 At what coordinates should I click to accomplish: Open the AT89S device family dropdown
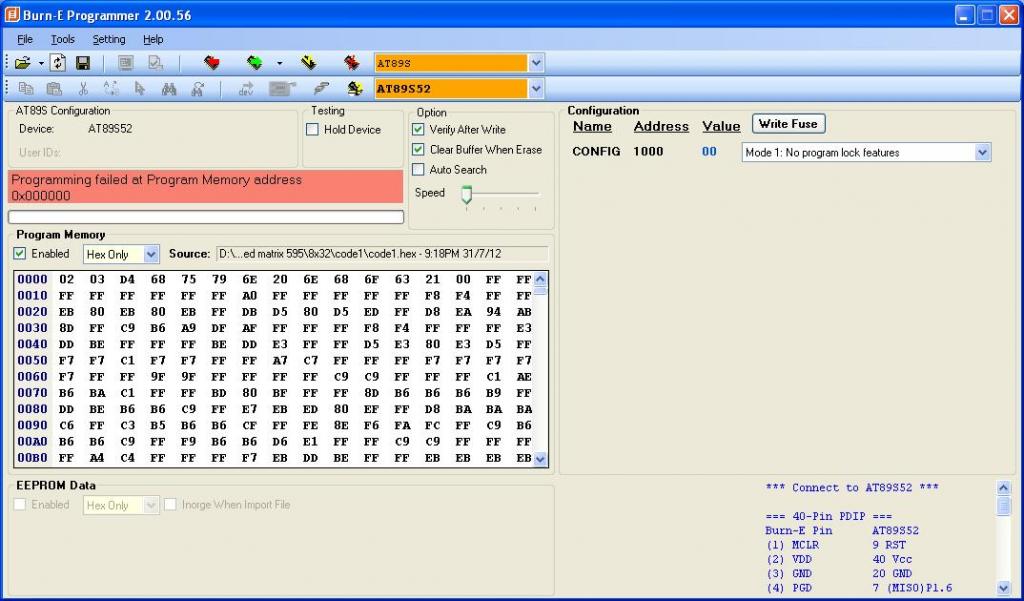(x=536, y=63)
